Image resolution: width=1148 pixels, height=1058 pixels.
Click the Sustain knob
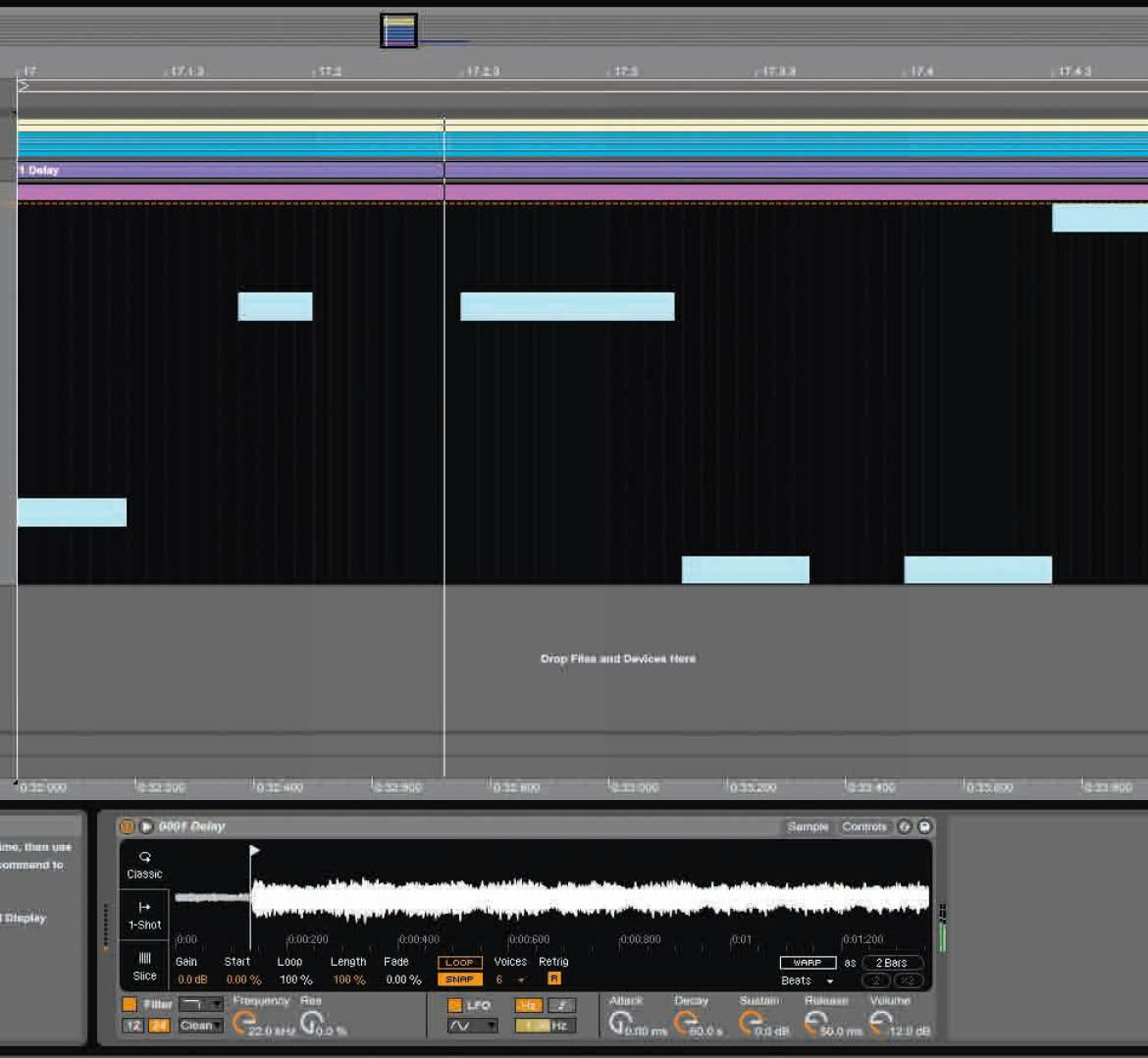(x=751, y=1022)
